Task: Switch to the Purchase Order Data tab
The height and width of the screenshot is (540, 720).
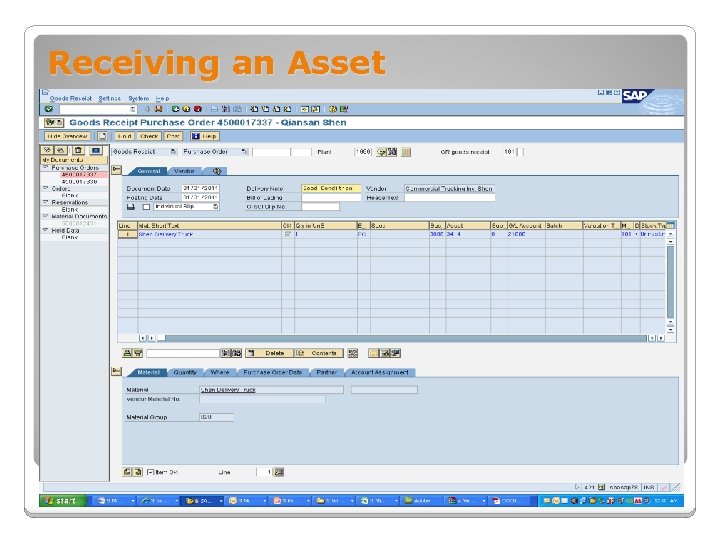Action: coord(273,372)
